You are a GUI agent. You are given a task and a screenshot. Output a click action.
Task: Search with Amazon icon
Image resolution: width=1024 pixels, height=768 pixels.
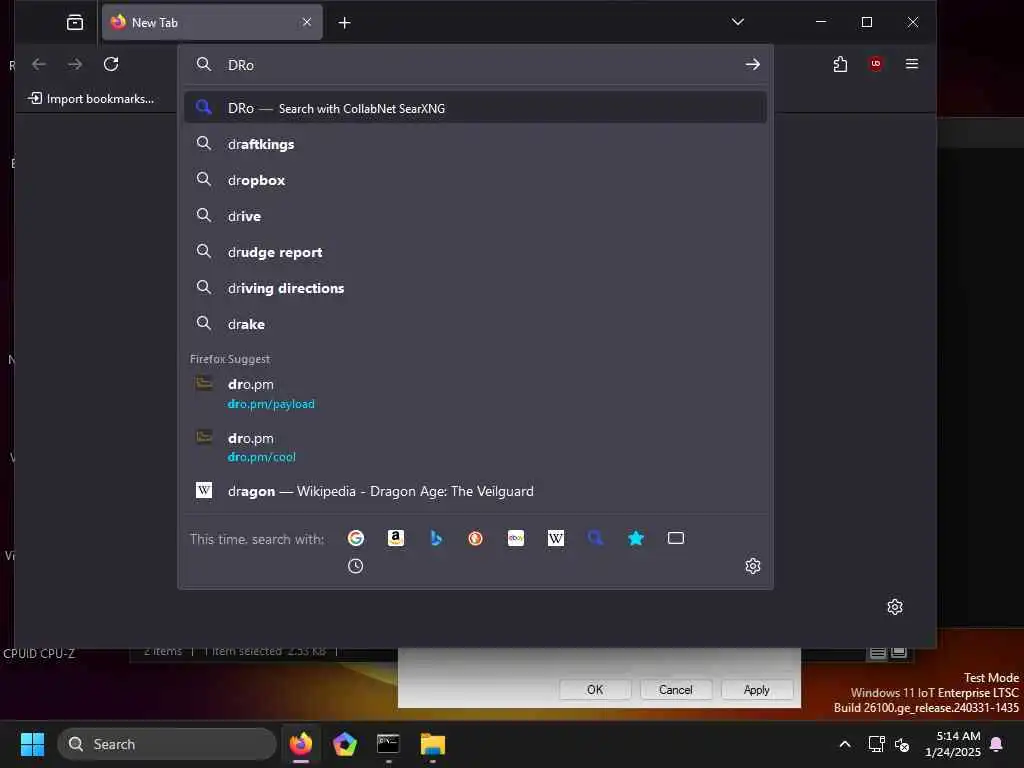tap(396, 538)
